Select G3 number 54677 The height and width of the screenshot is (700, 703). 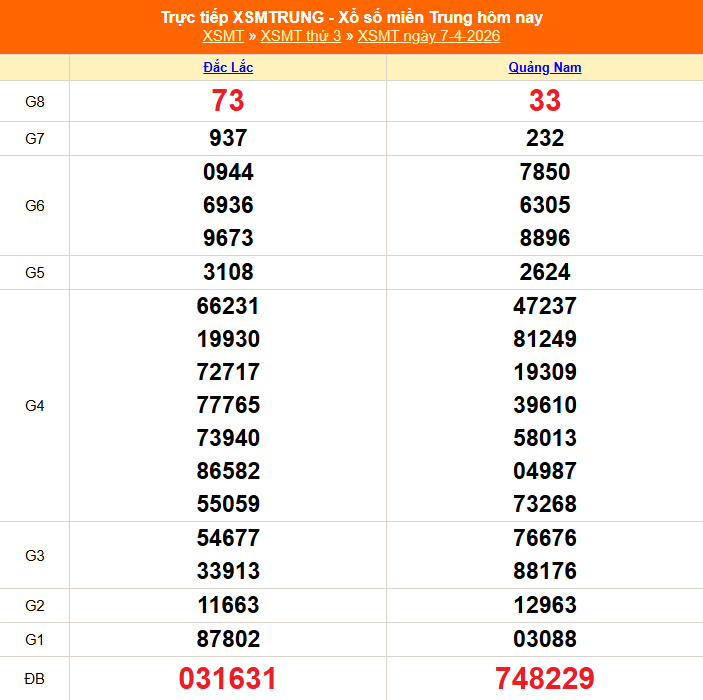tap(228, 538)
